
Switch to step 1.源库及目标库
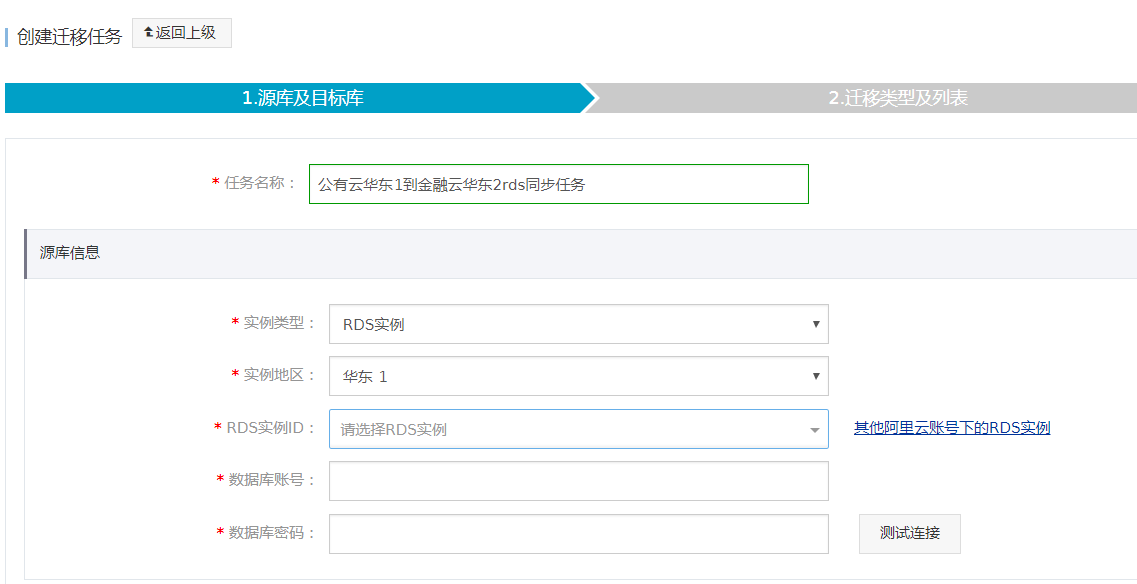click(x=302, y=98)
